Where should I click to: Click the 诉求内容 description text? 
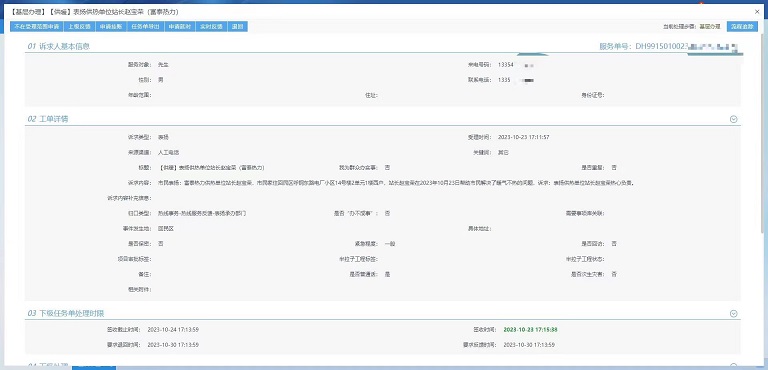(396, 183)
